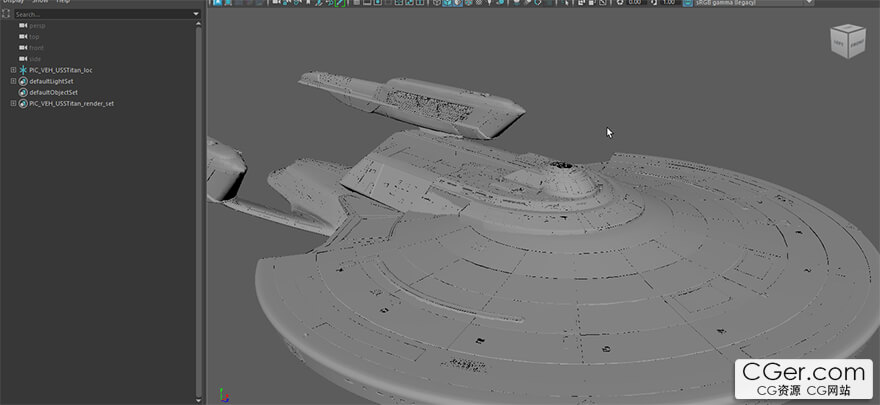Click the Outliner Search field
Screen dimensions: 880x405
click(x=100, y=15)
